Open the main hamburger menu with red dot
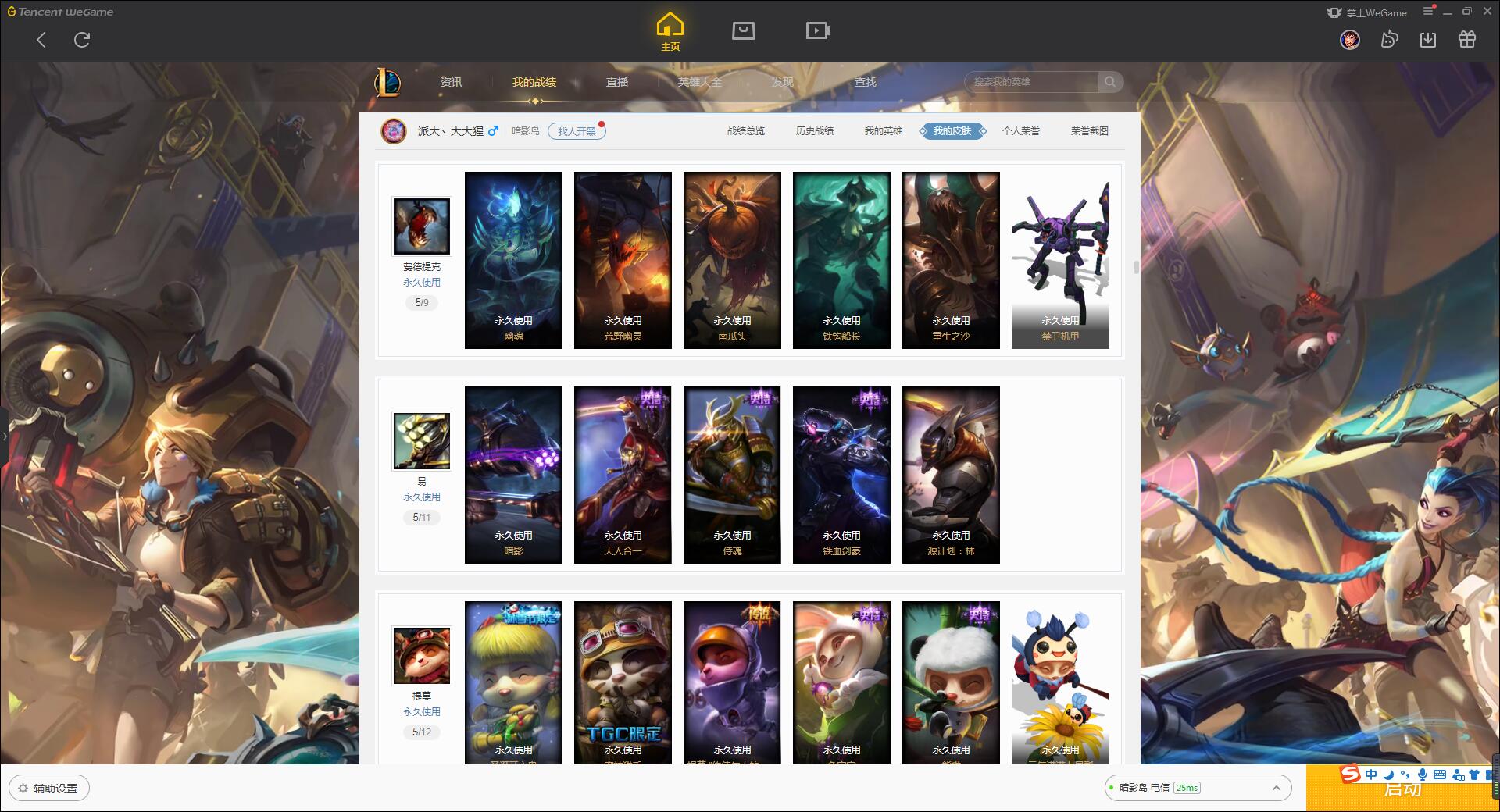Image resolution: width=1500 pixels, height=812 pixels. 1429,11
